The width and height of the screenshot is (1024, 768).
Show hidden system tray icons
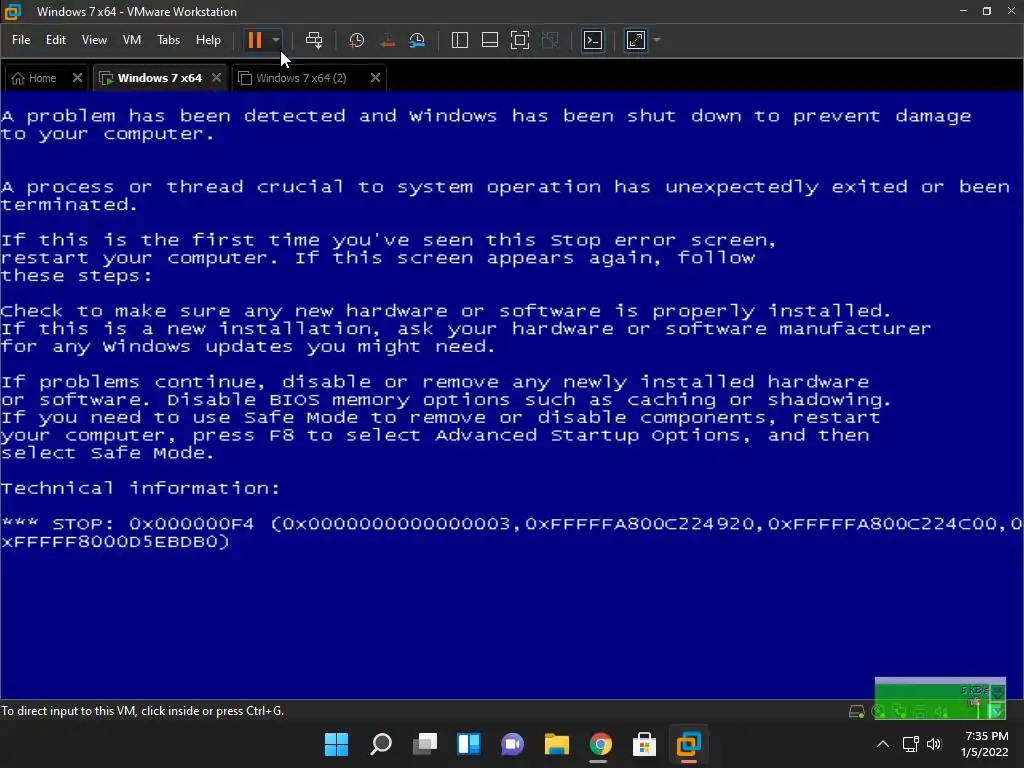click(882, 744)
